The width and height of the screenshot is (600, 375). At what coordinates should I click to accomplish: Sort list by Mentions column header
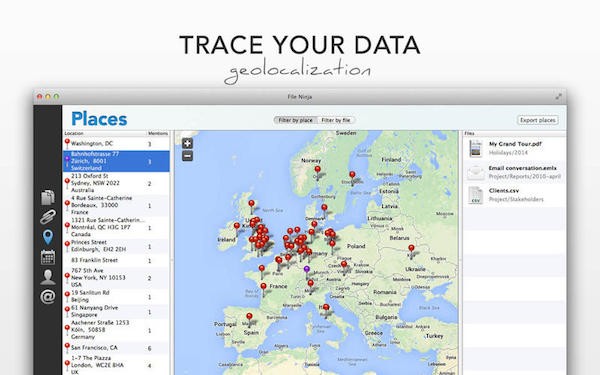pos(158,133)
